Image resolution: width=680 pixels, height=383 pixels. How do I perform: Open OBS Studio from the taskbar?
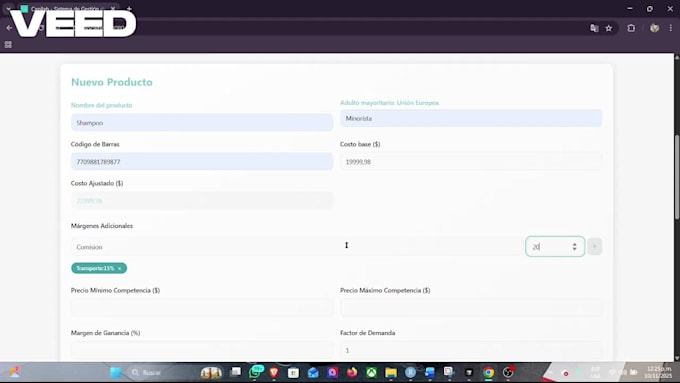[x=508, y=372]
